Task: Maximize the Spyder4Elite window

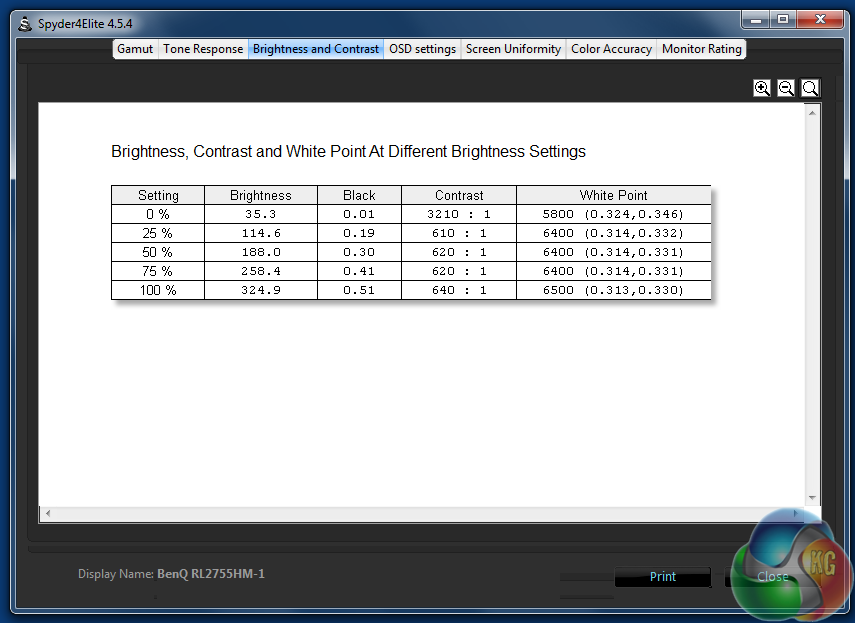Action: tap(783, 20)
